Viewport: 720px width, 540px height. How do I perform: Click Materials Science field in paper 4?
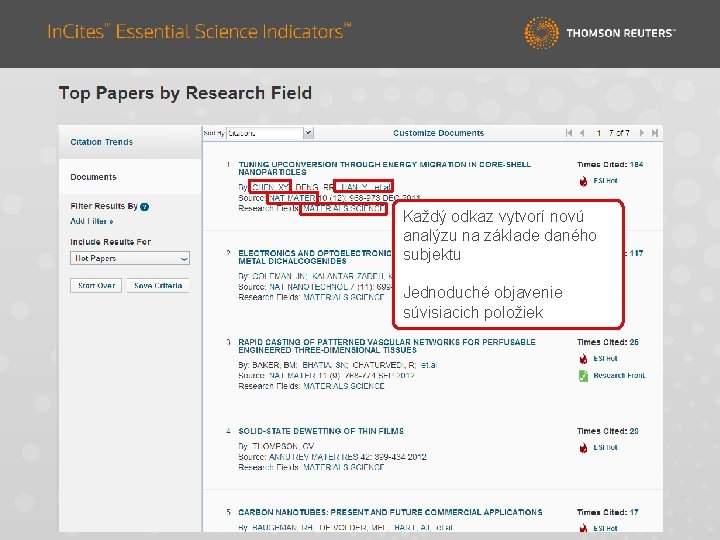coord(343,467)
